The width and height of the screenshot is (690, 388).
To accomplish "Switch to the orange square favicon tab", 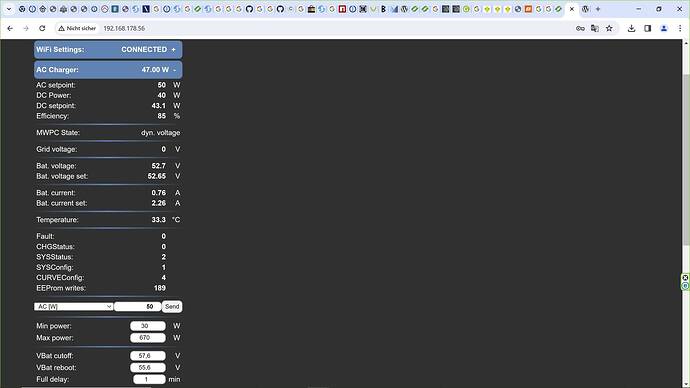I will tap(528, 9).
